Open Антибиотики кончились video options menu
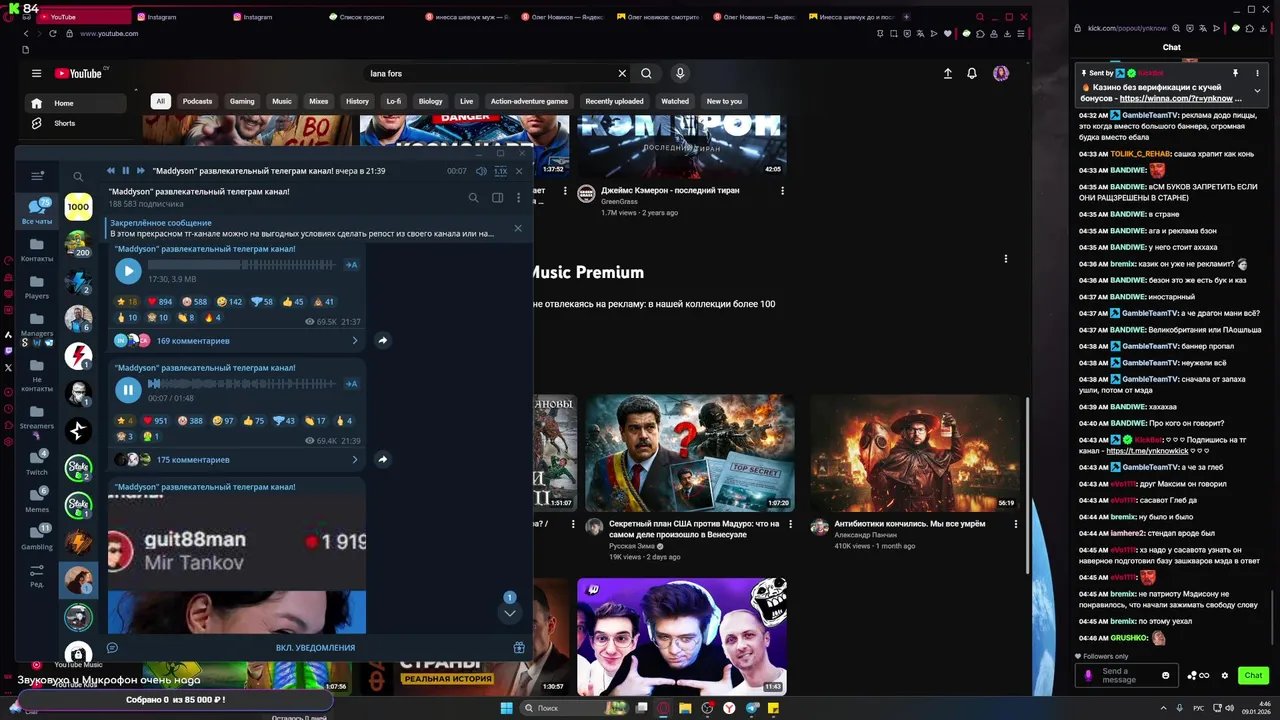 (x=1016, y=524)
